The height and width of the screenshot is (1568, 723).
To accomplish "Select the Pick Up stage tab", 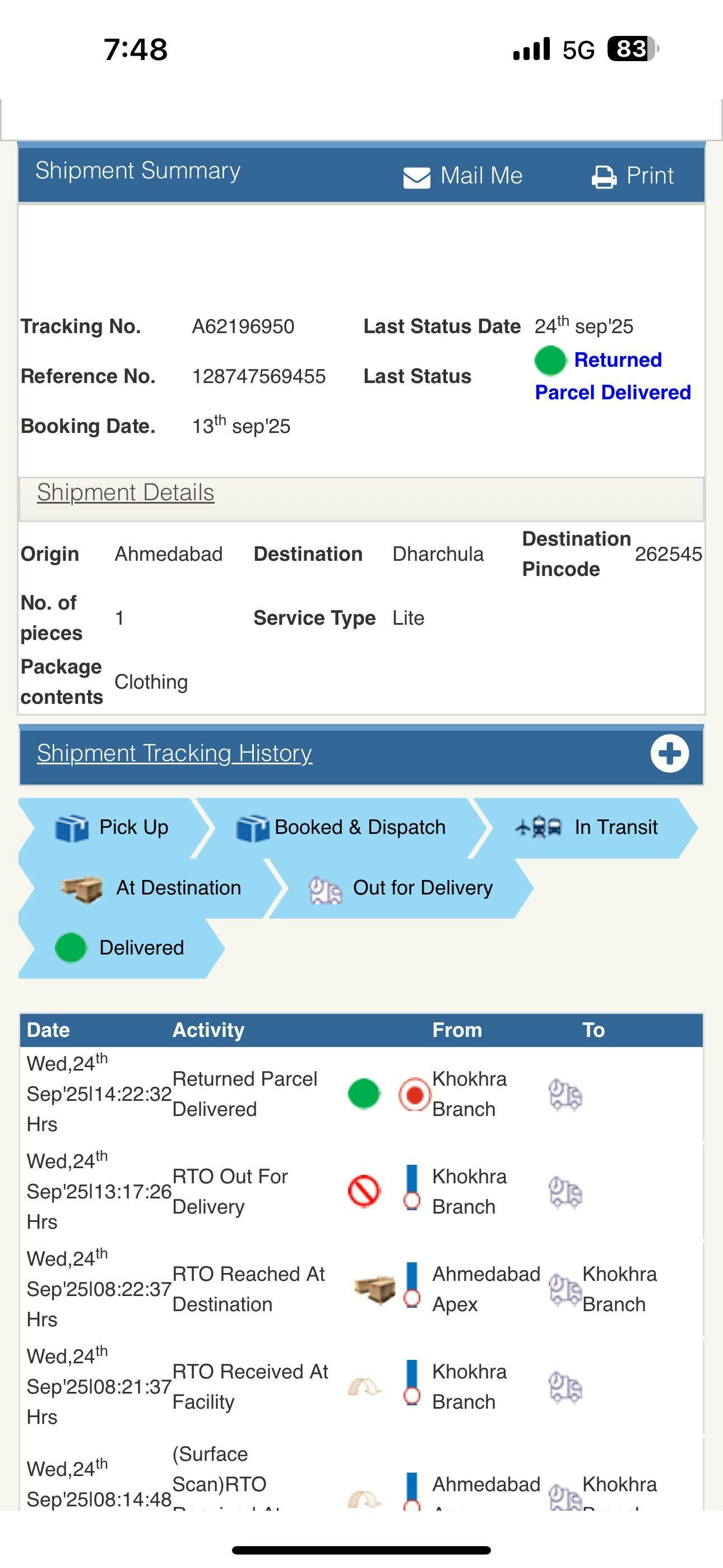I will pos(113,828).
